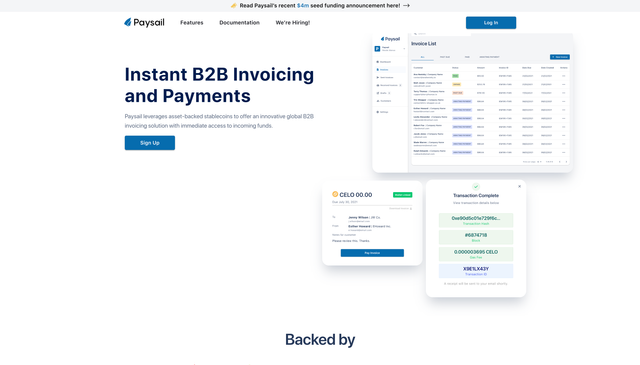Click the green Paid status badge in first row
640x365 pixels.
click(455, 76)
